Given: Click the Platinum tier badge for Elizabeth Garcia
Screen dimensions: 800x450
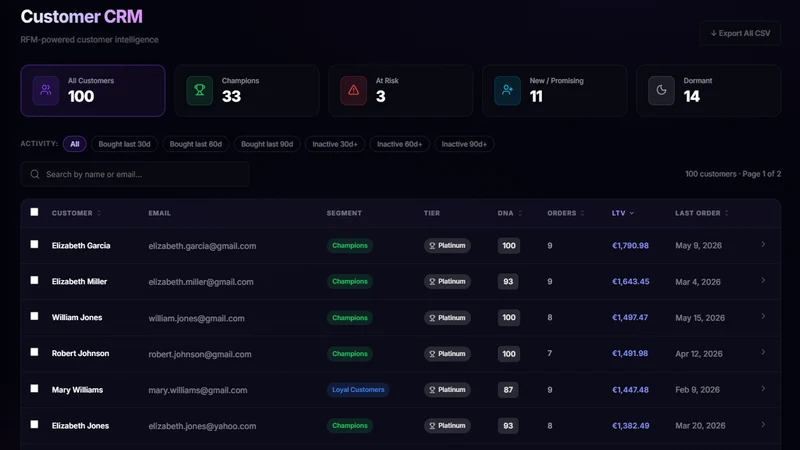Looking at the screenshot, I should point(447,245).
